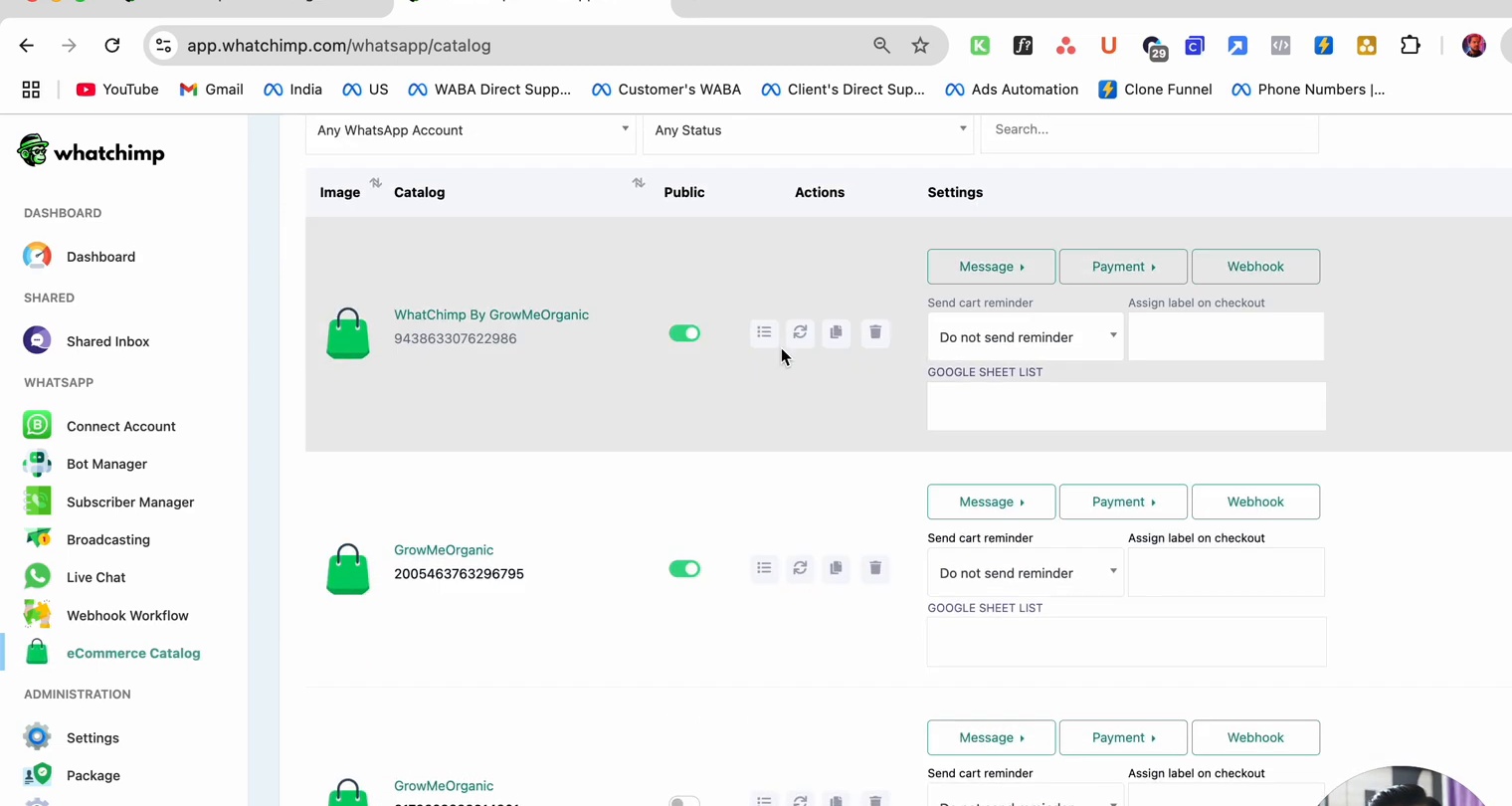Click the green bag image of WhatChimp catalog
1512x806 pixels.
click(x=348, y=333)
